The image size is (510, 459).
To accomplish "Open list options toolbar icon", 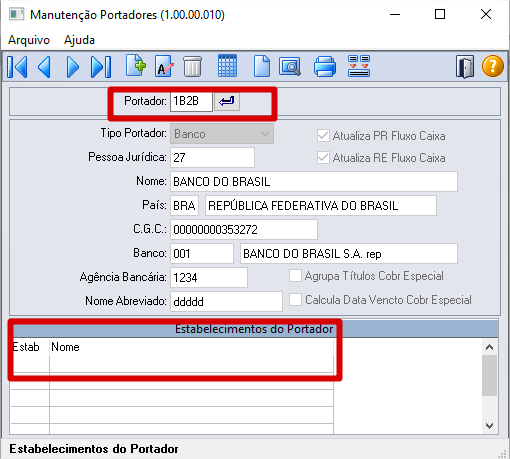I will point(359,66).
